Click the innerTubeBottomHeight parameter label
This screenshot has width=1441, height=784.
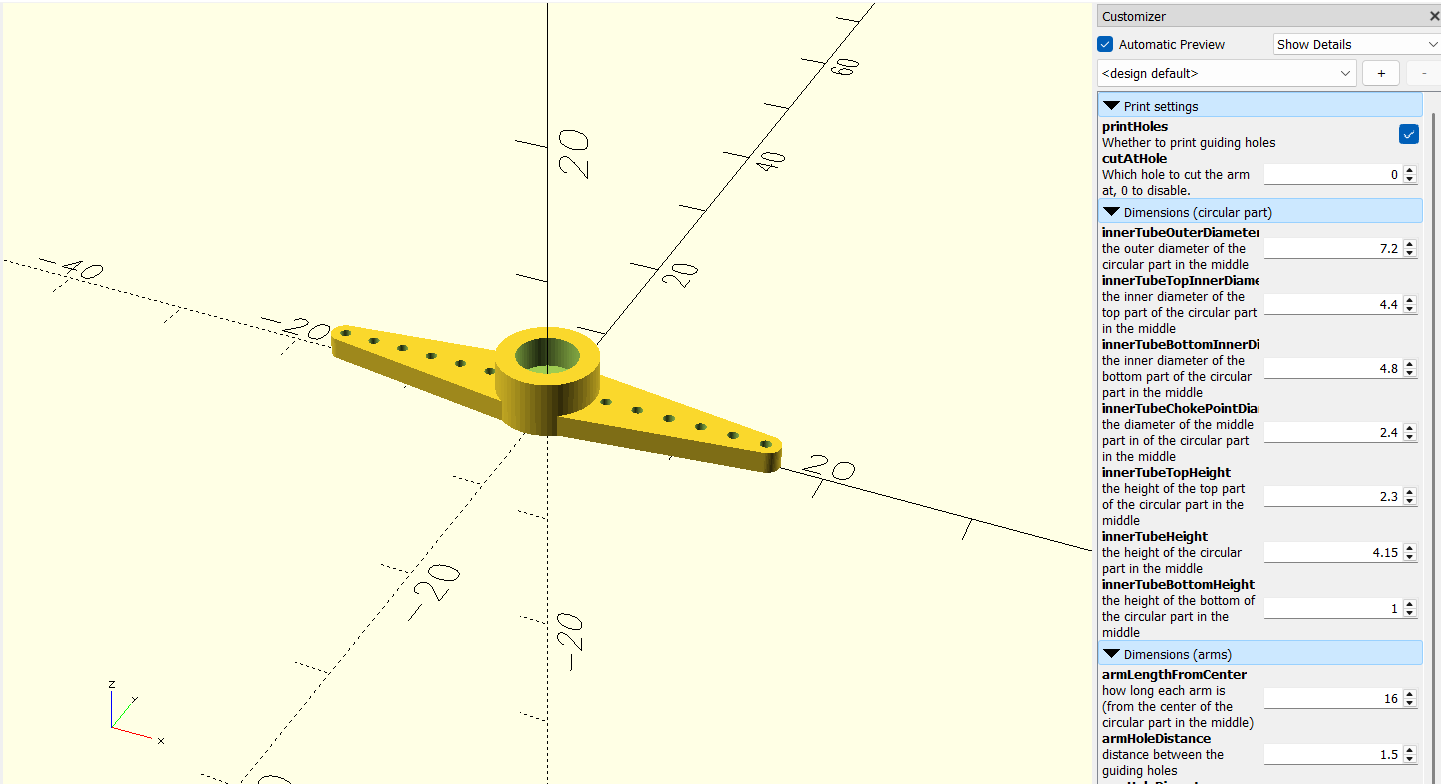tap(1178, 585)
